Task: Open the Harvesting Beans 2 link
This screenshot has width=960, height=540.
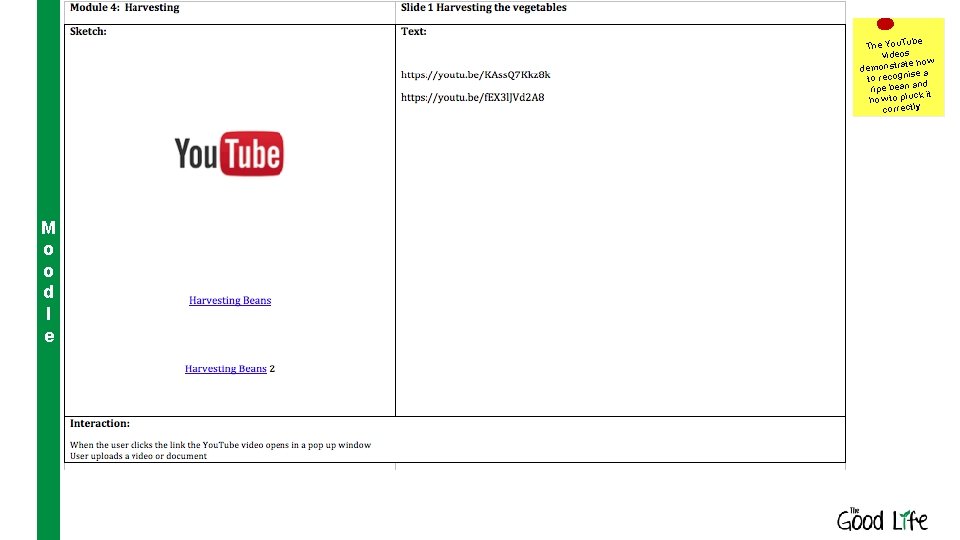Action: (230, 369)
